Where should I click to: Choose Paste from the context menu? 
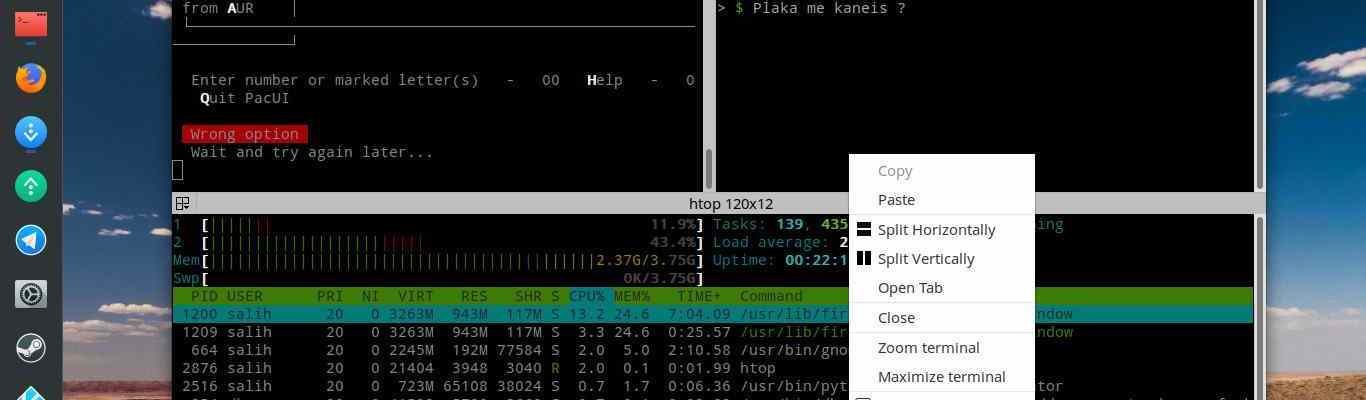tap(896, 200)
